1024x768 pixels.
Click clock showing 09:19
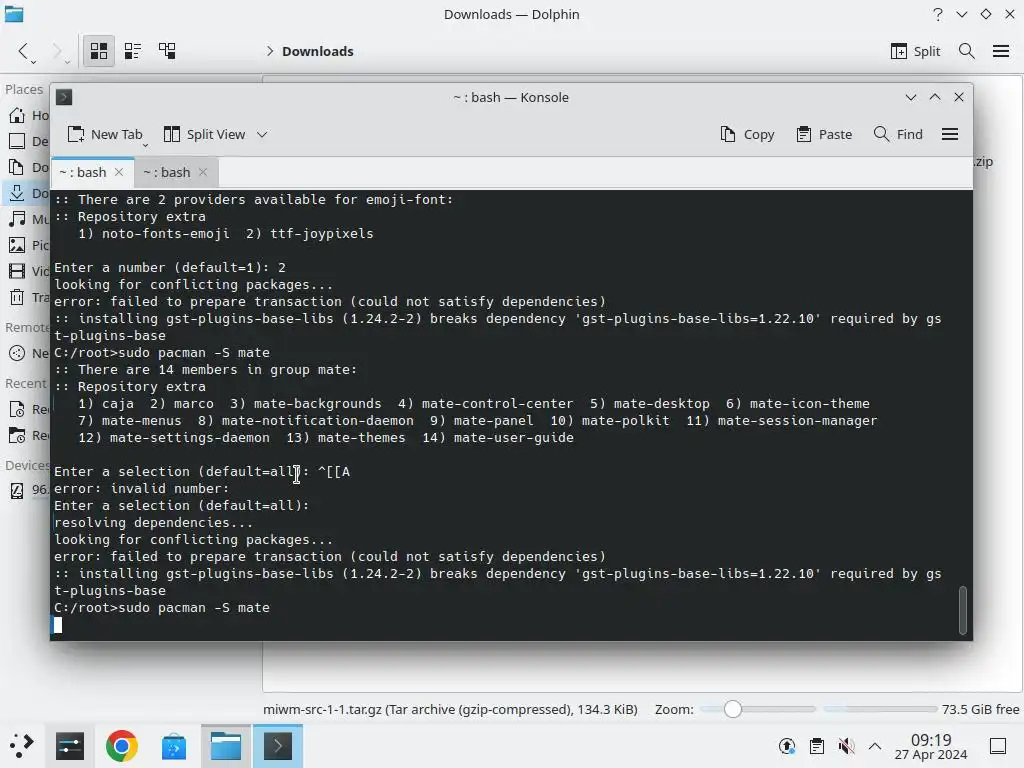[x=931, y=746]
